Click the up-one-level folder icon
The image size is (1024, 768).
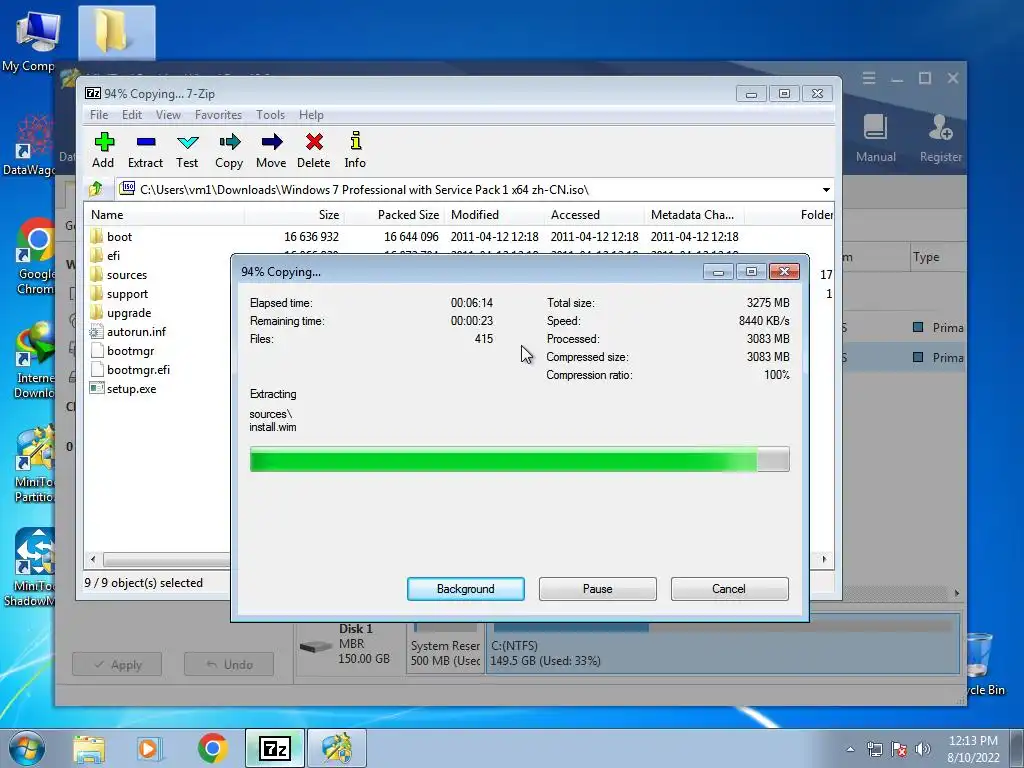point(96,189)
